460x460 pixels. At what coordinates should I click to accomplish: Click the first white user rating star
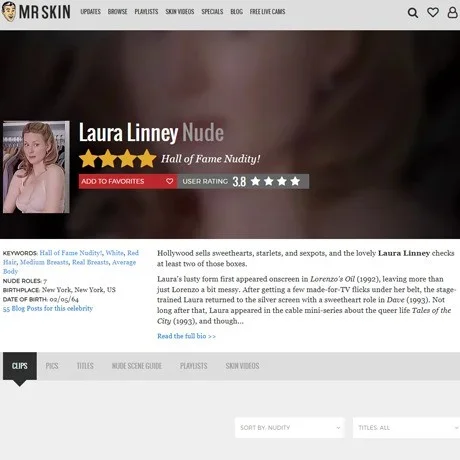tap(256, 181)
